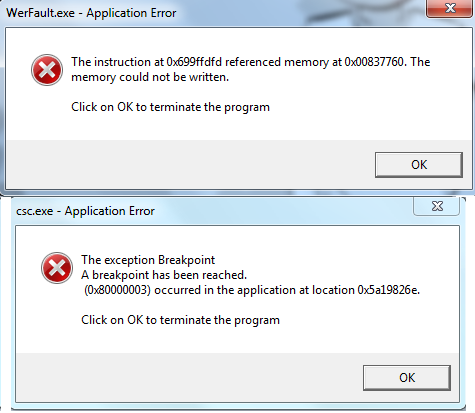This screenshot has width=475, height=413.
Task: Click the memory address 0x00837760 text
Action: pos(374,62)
